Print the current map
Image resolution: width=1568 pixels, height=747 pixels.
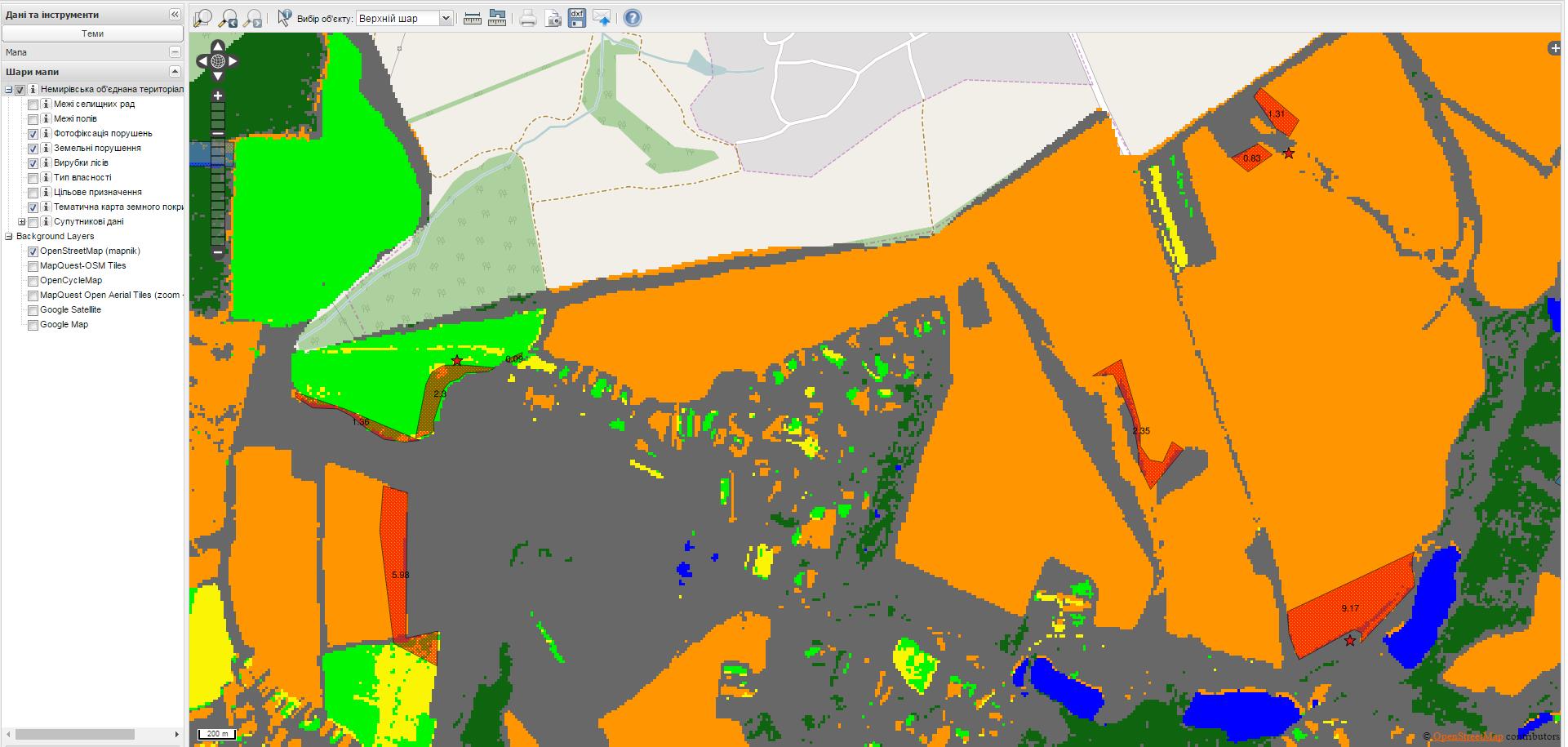(528, 18)
